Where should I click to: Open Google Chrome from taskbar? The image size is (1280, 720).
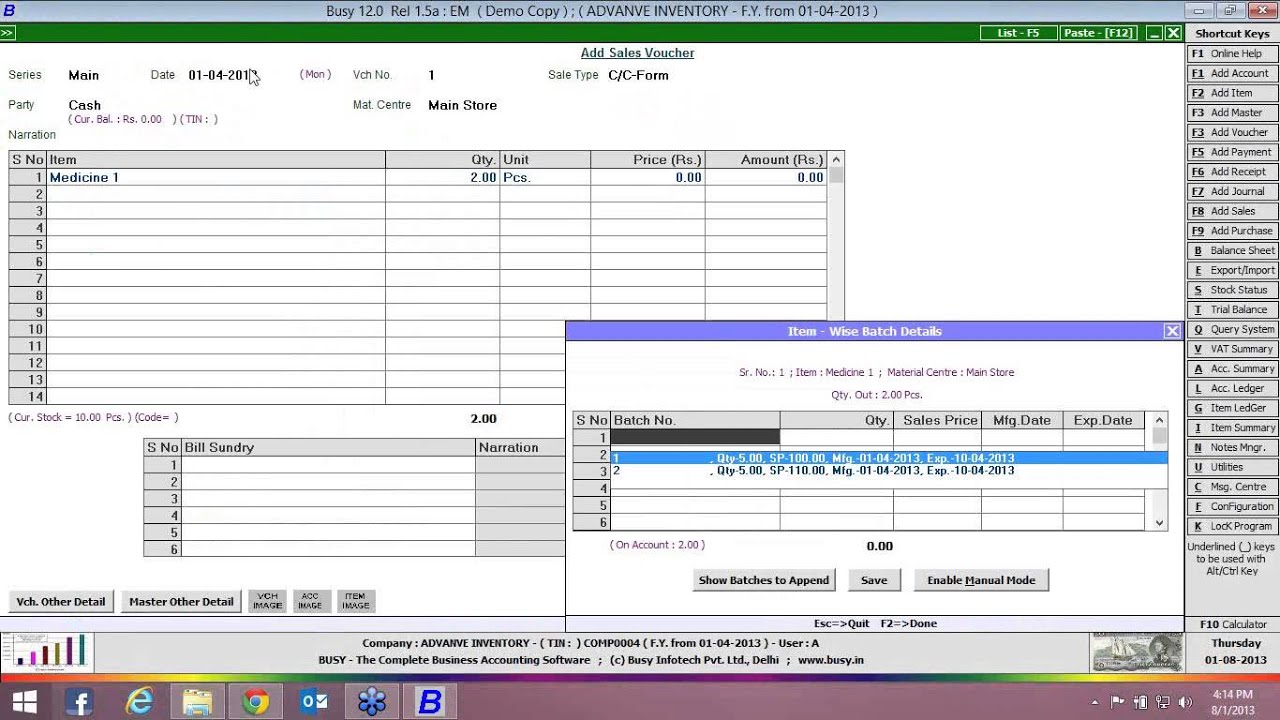click(x=255, y=702)
